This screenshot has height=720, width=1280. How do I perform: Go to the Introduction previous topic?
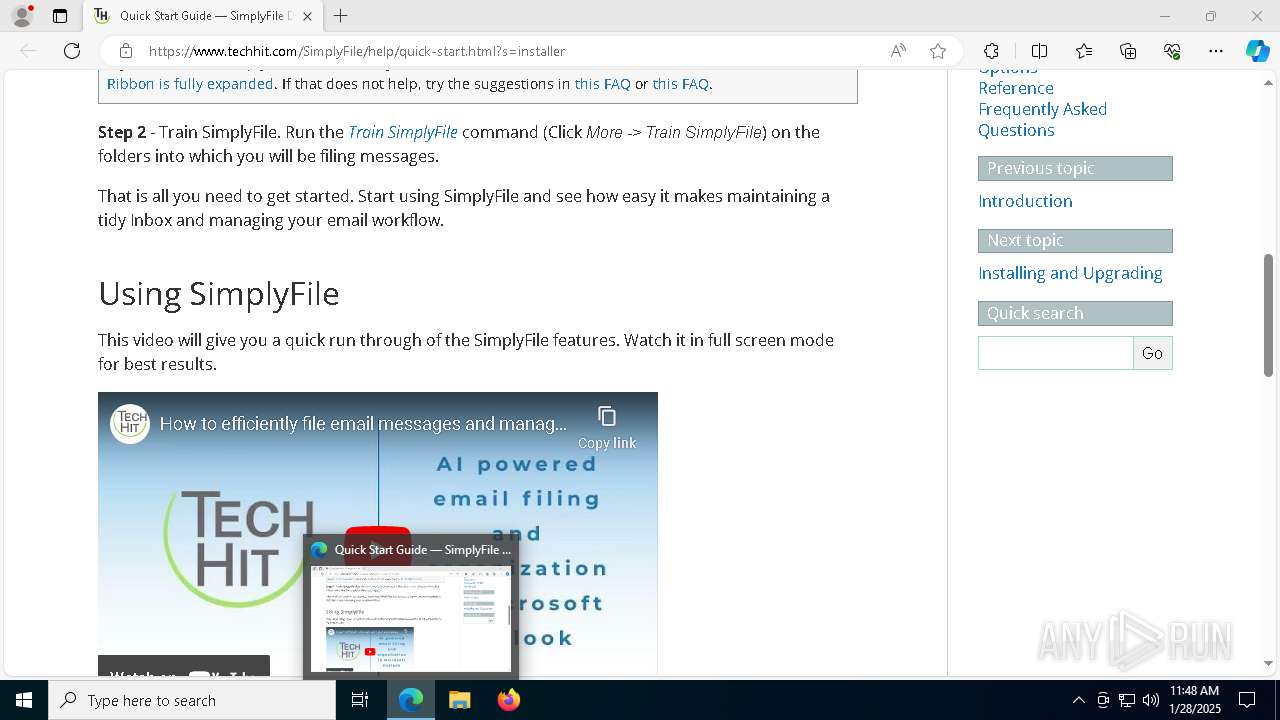[x=1025, y=201]
